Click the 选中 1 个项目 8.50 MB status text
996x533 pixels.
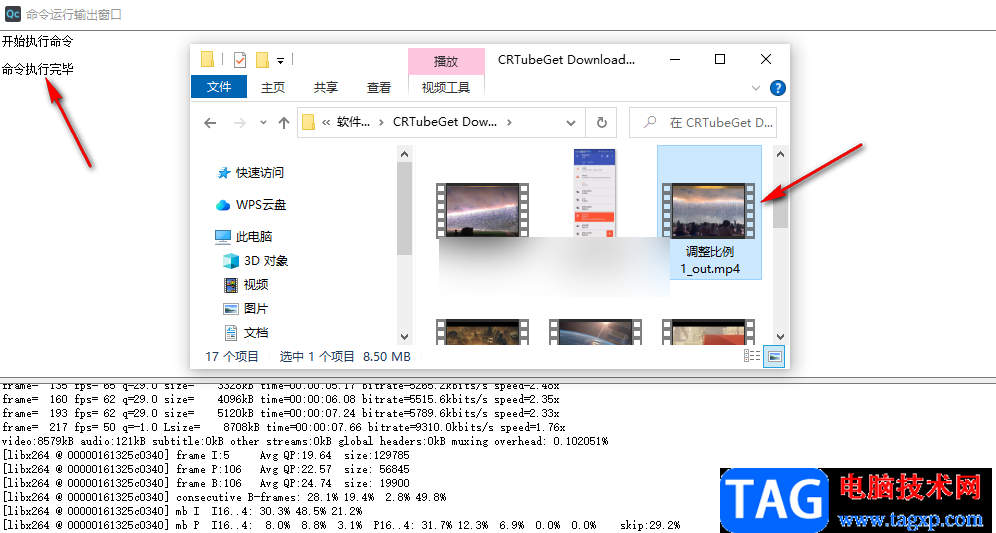pos(345,356)
